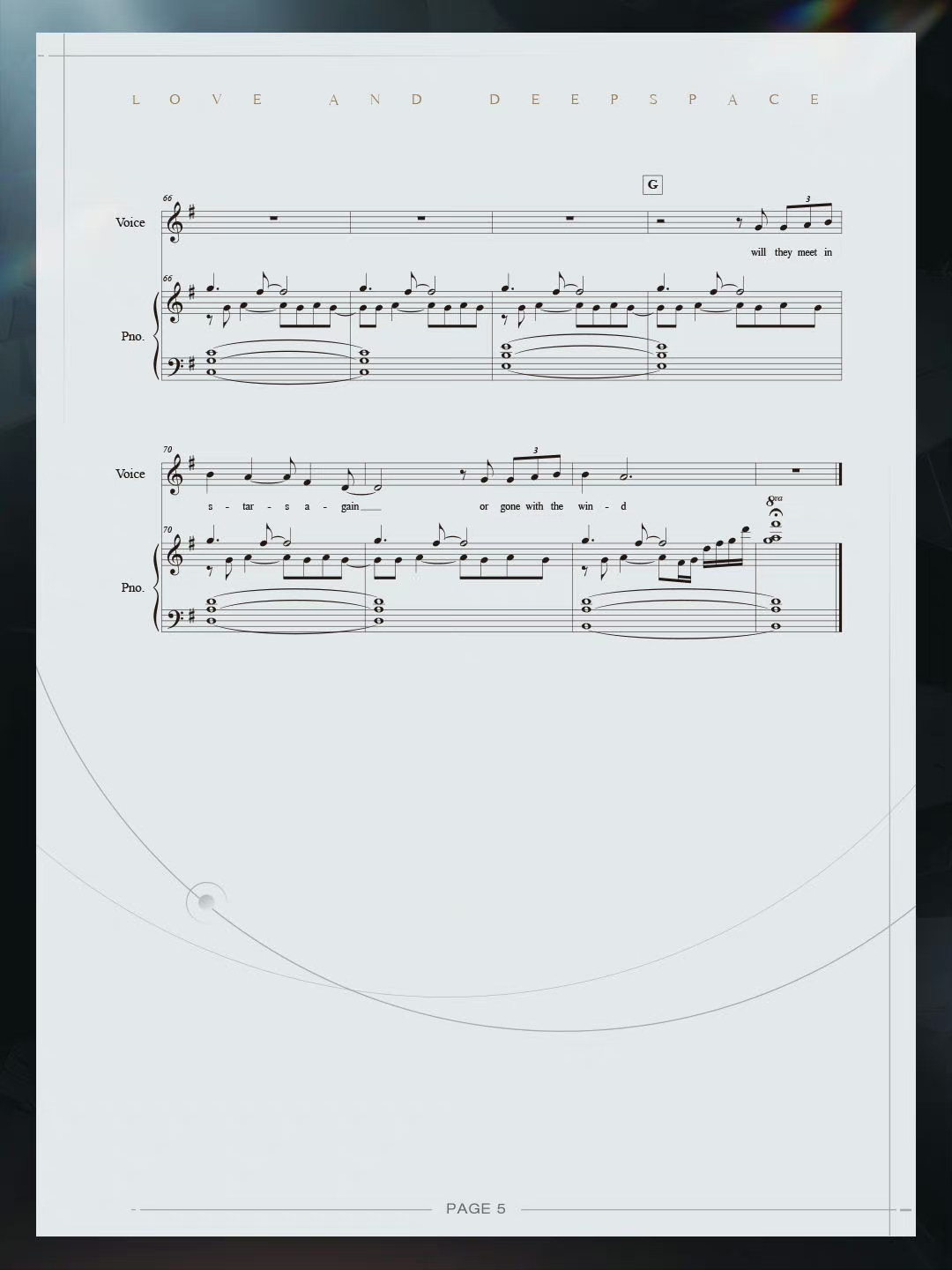Click the first 'Pno.' staff label
Image resolution: width=952 pixels, height=1270 pixels.
click(133, 336)
